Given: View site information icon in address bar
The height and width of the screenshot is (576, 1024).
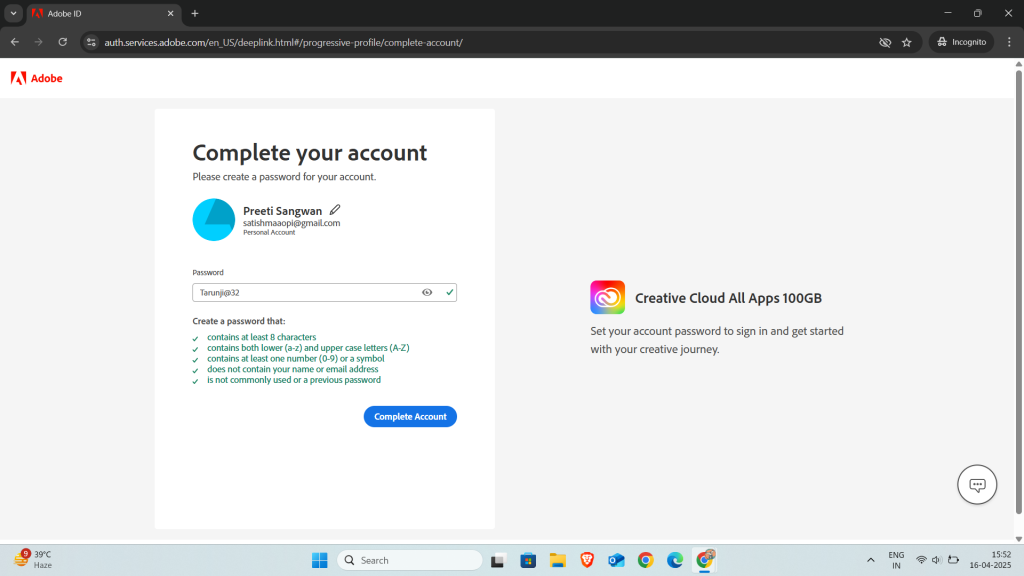Looking at the screenshot, I should coord(91,42).
